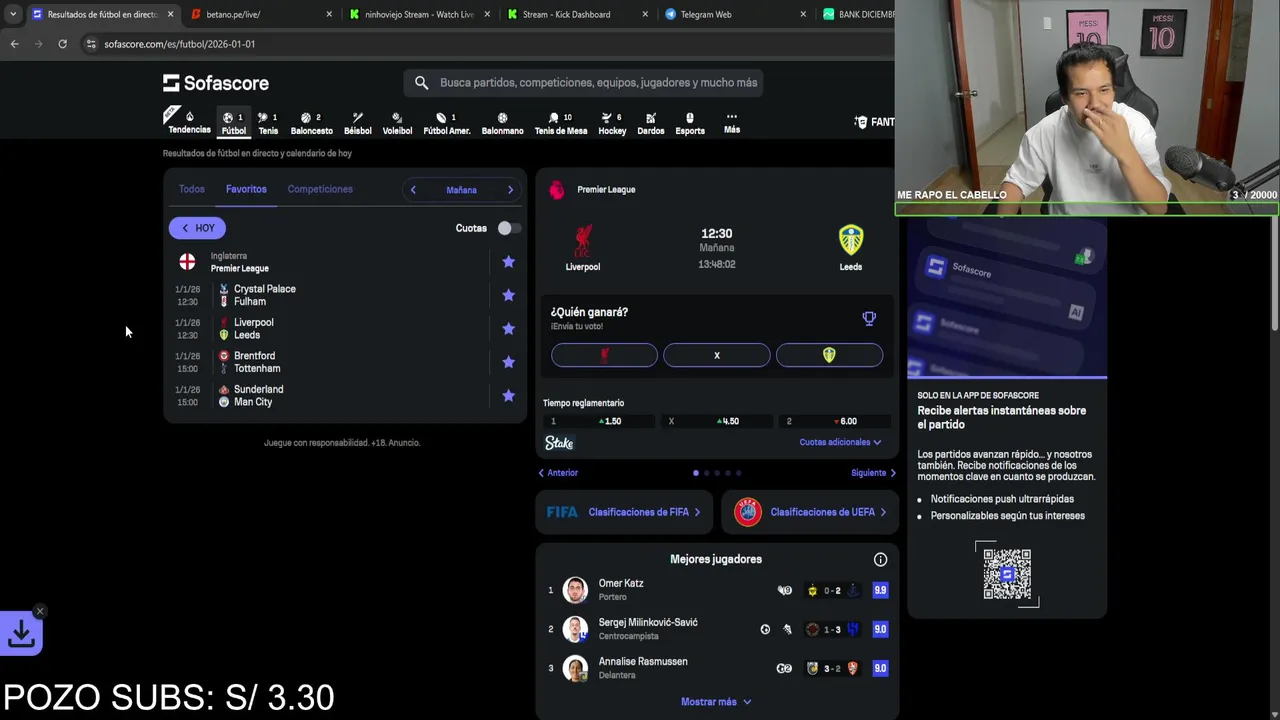This screenshot has width=1280, height=720.
Task: Open Sergej Milinković-Savić player row
Action: pos(716,629)
